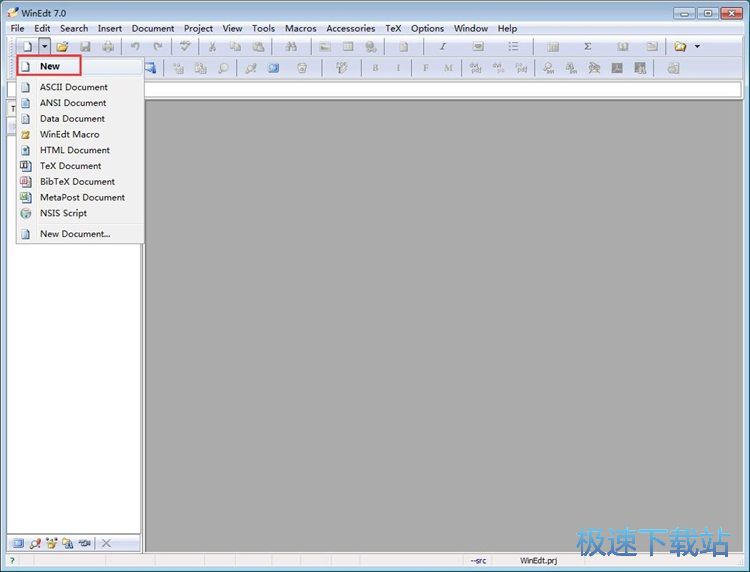Click the question mark in status bar
Viewport: 750px width, 572px height.
(12, 561)
